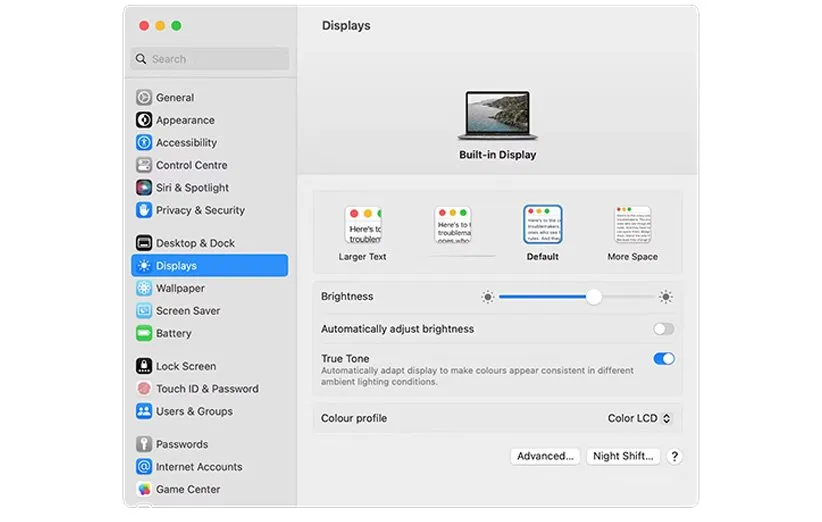The width and height of the screenshot is (822, 522).
Task: Select the More Space resolution thumbnail
Action: click(x=632, y=226)
